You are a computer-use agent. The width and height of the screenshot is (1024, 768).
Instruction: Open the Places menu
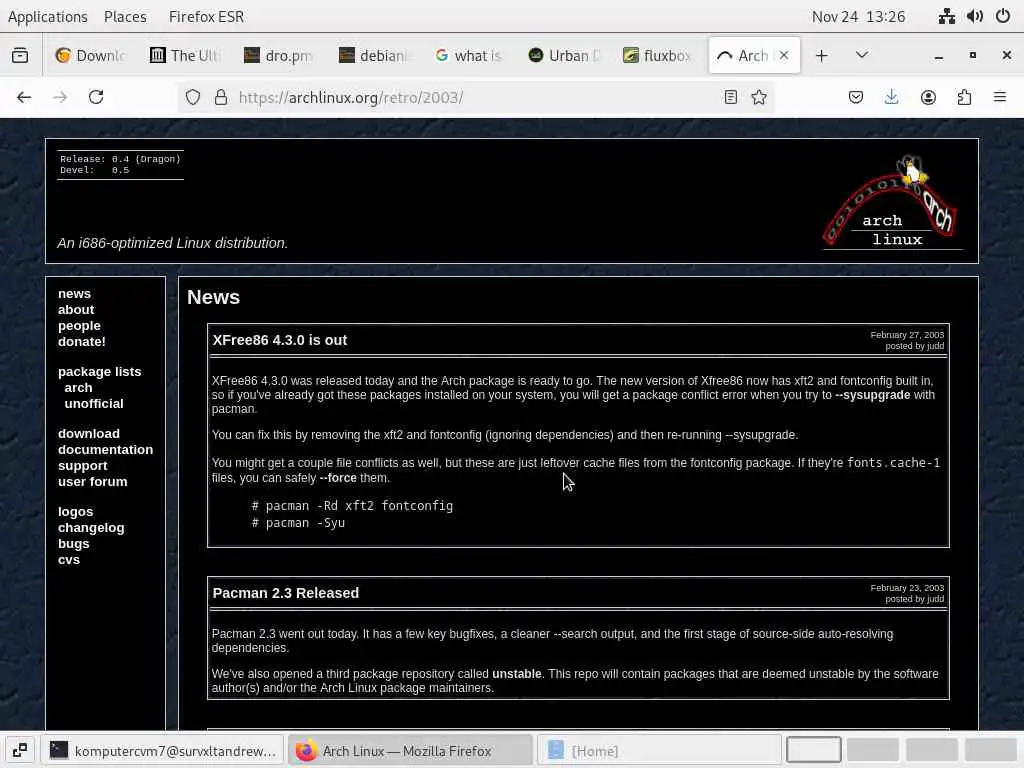click(125, 16)
